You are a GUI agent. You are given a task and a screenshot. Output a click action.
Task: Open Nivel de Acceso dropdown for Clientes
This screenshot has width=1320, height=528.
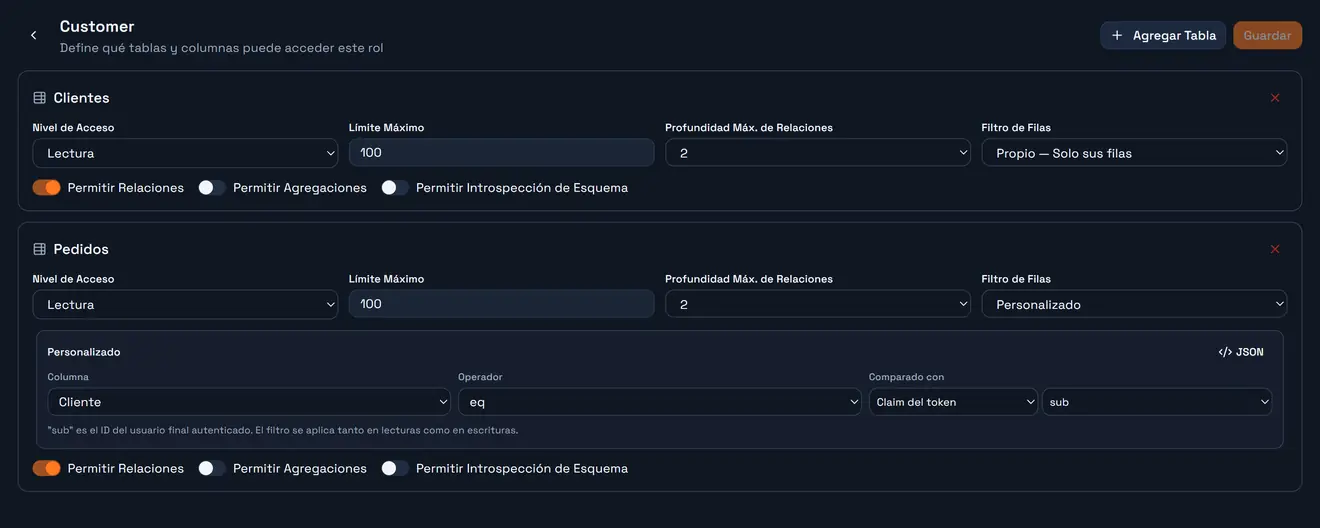point(185,153)
